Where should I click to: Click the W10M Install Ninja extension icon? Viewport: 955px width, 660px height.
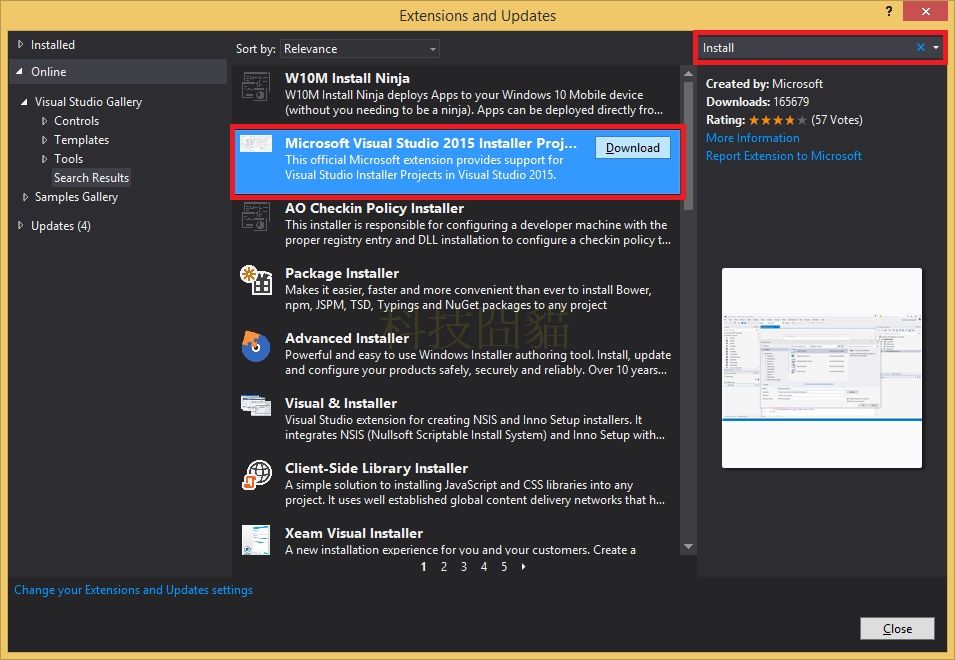pyautogui.click(x=255, y=87)
